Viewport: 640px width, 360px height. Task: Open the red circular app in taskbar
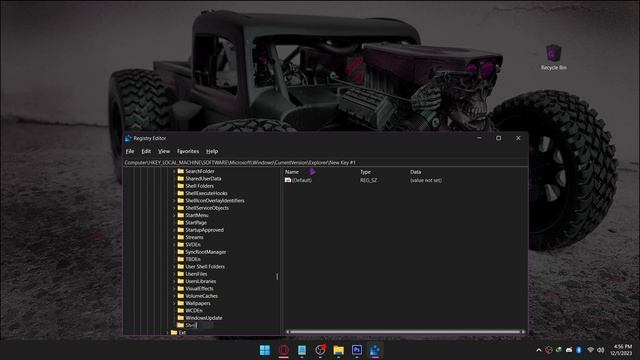coord(284,350)
